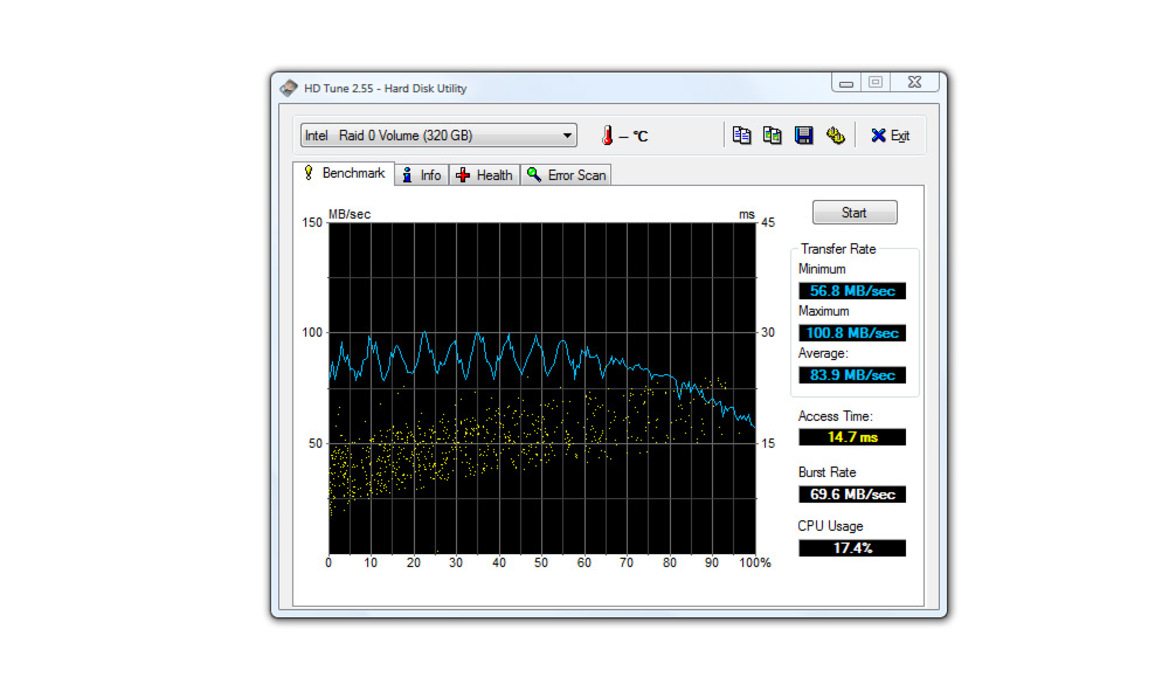The image size is (1169, 698).
Task: Click the Burst Rate label
Action: [827, 472]
